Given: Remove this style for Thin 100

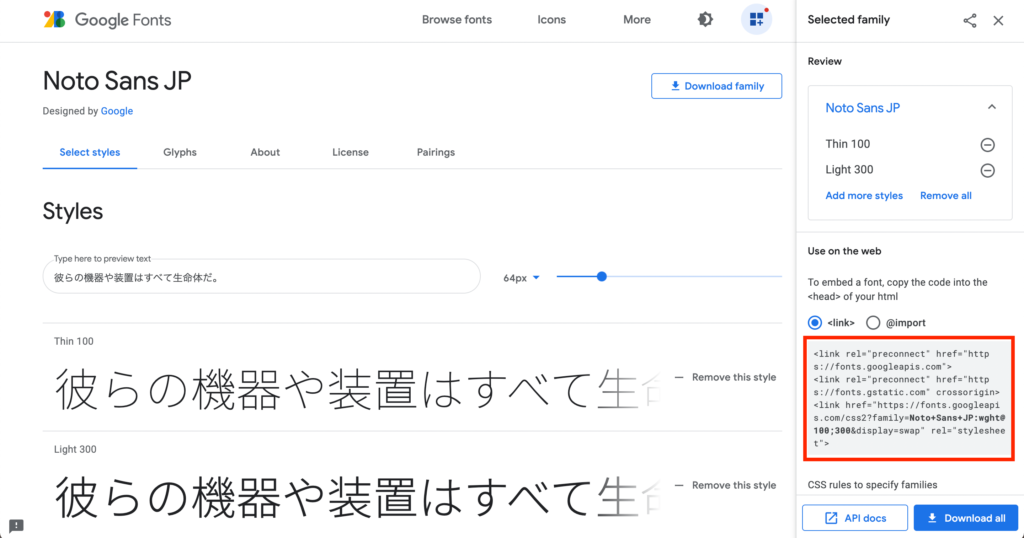Looking at the screenshot, I should pyautogui.click(x=726, y=377).
